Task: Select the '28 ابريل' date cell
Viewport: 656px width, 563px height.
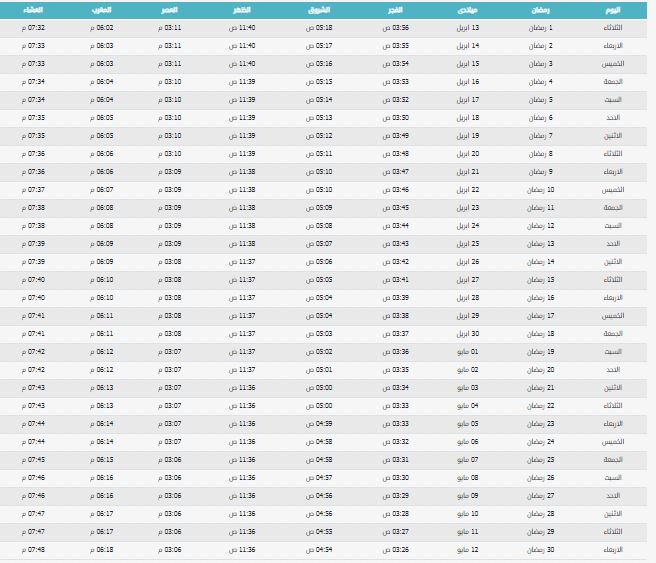Action: pos(468,298)
